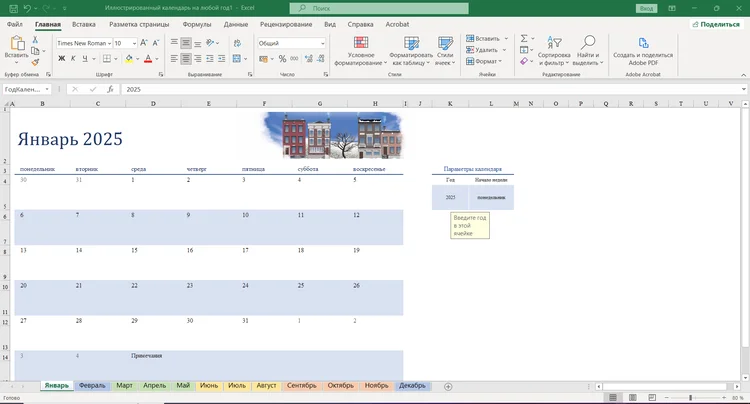Toggle bottom vertical alignment
750x404 pixels.
(x=198, y=43)
